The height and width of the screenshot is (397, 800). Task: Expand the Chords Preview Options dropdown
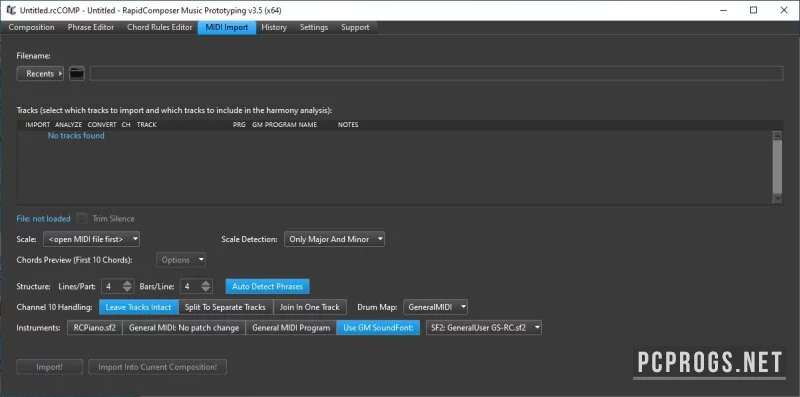click(181, 260)
